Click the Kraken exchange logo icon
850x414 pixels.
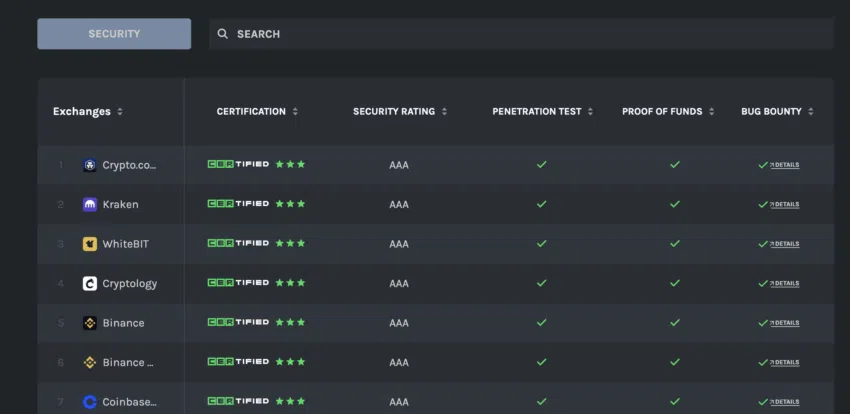[90, 204]
